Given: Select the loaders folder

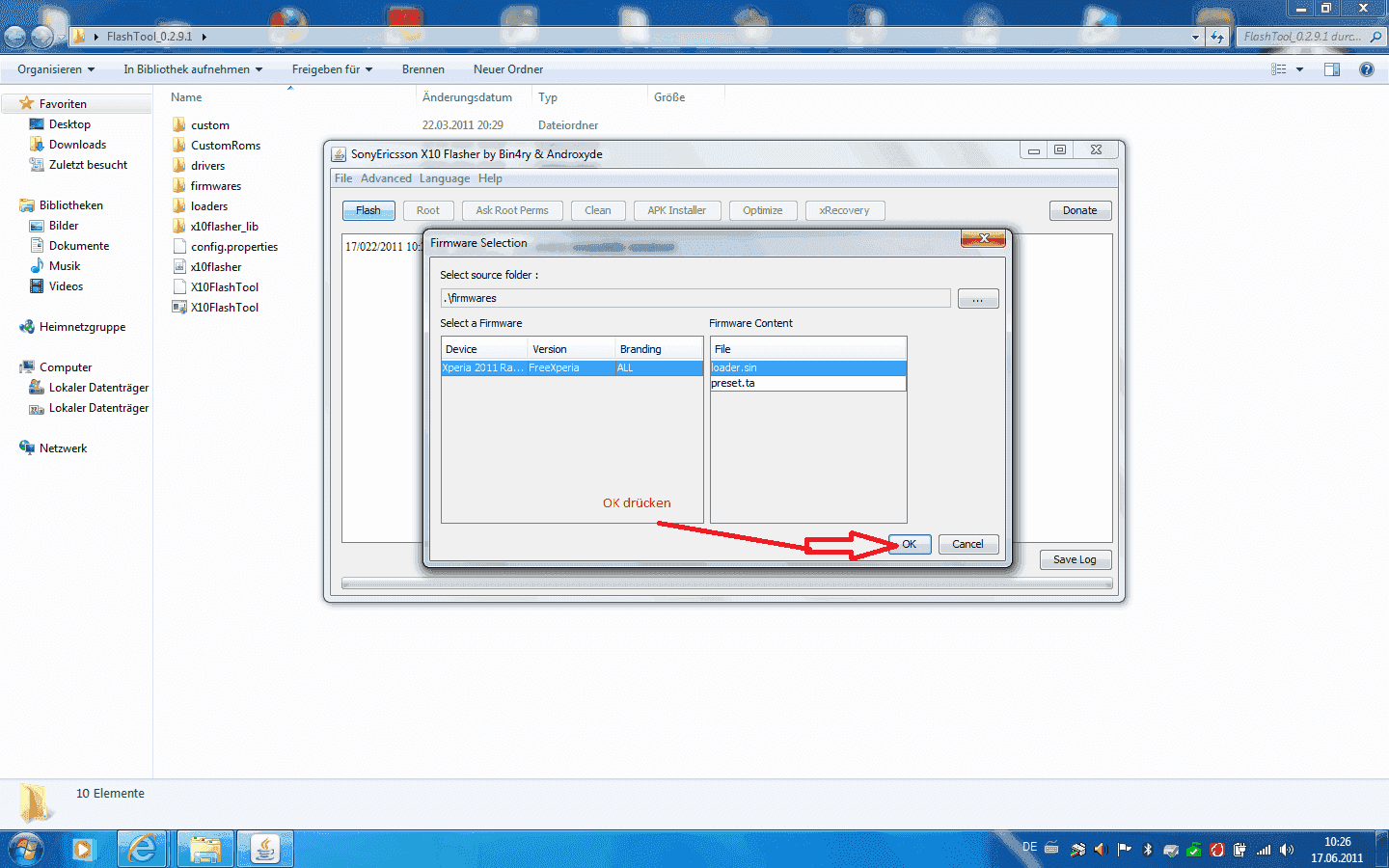Looking at the screenshot, I should pos(200,206).
